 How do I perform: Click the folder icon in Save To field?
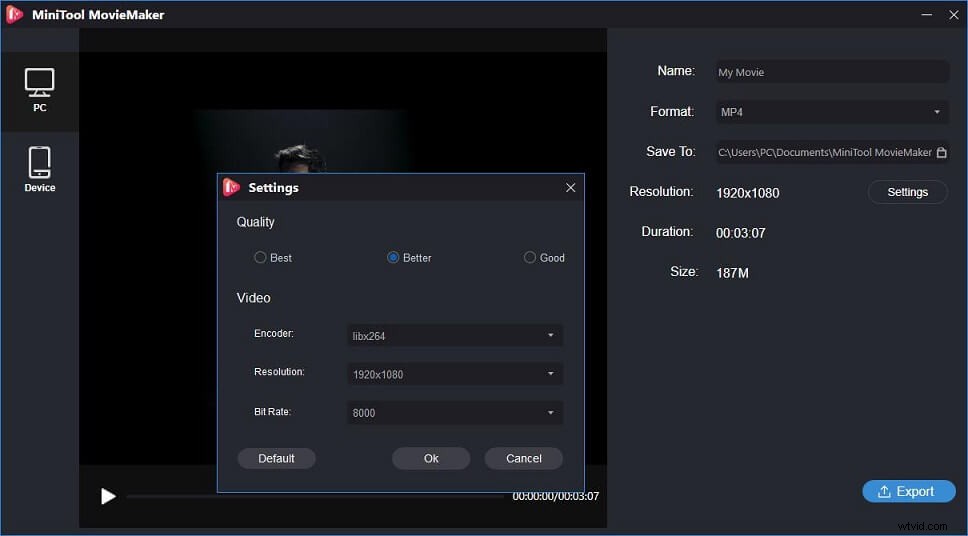pos(941,153)
